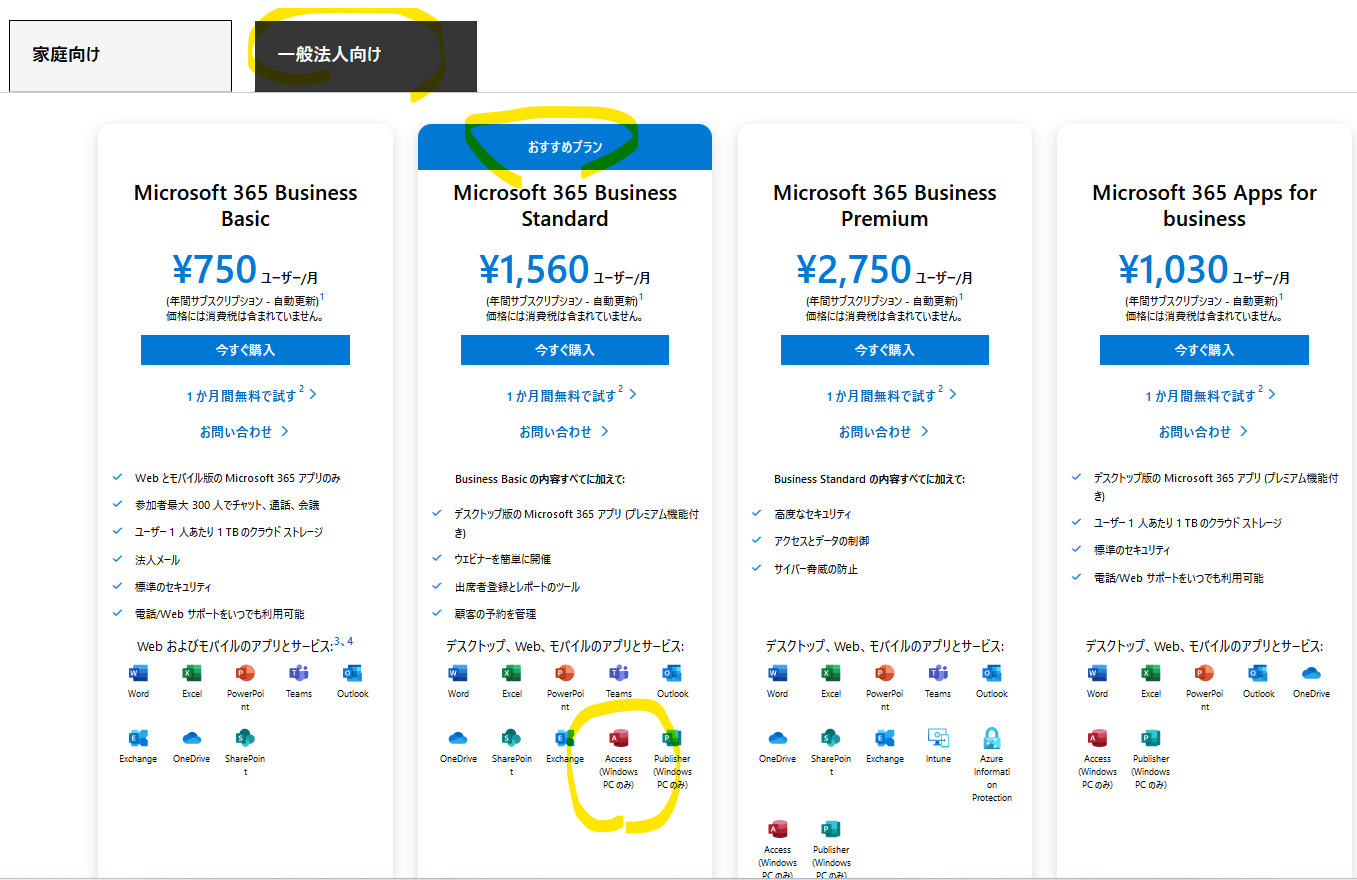Image resolution: width=1357 pixels, height=880 pixels.
Task: Open 1か月間無料で試す under Apps for business
Action: point(1211,395)
